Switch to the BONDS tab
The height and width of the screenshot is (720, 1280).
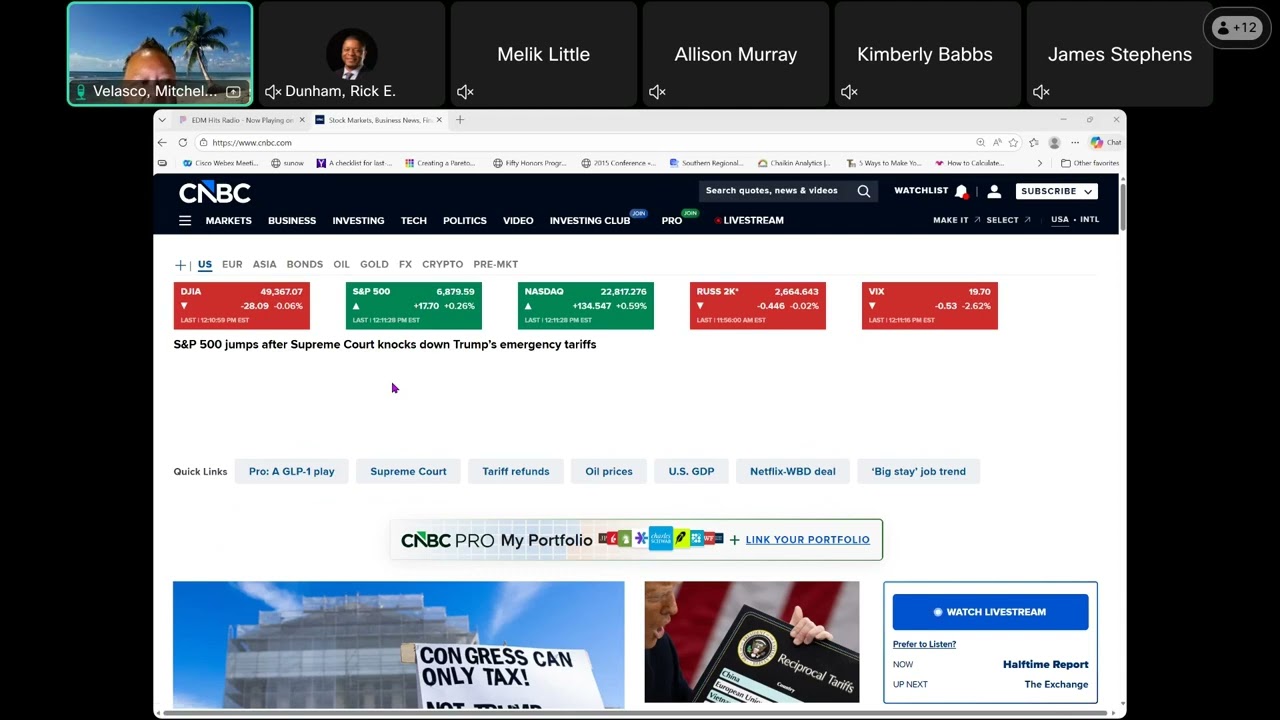coord(305,265)
